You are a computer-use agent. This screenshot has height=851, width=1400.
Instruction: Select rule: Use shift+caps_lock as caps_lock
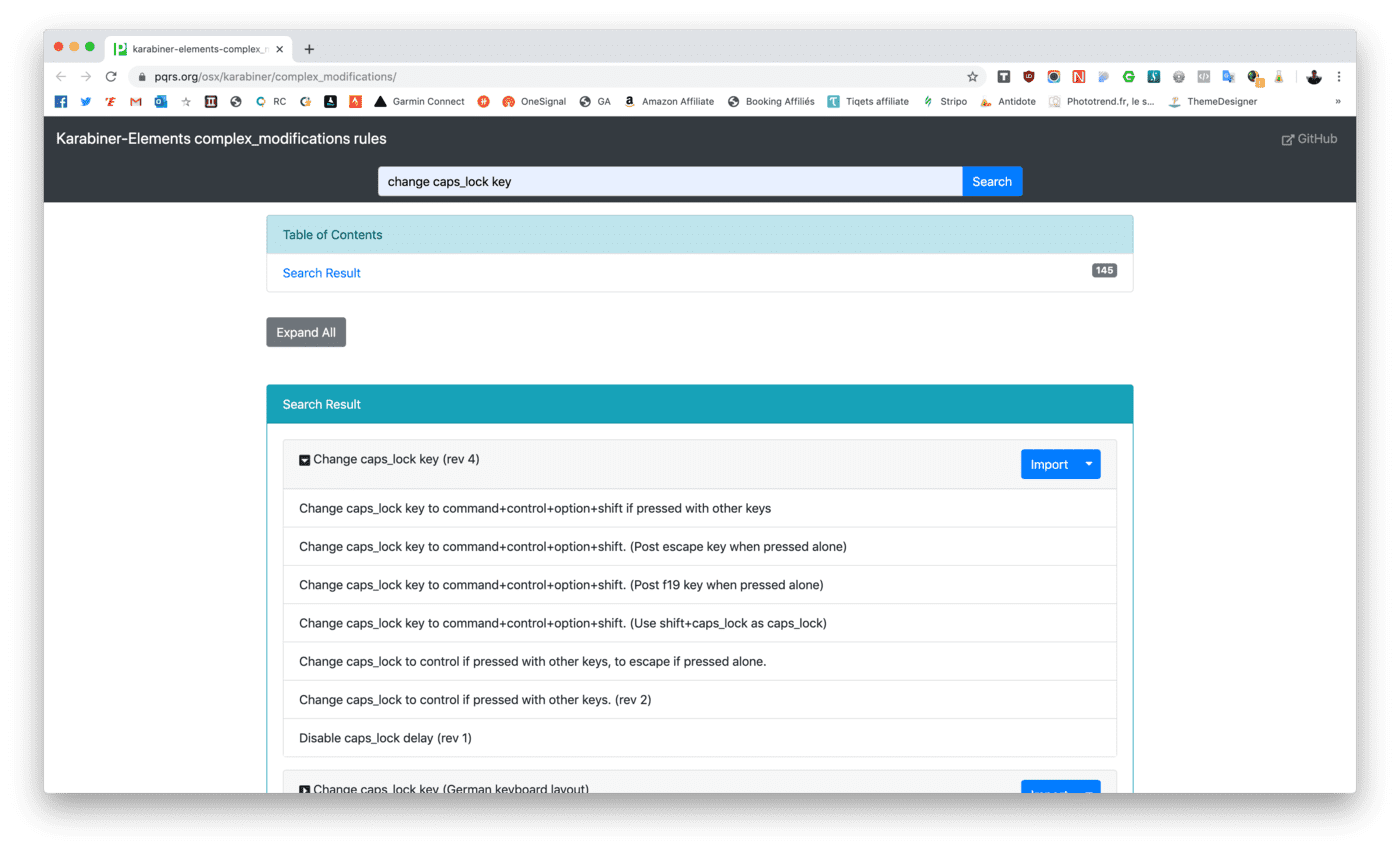click(x=700, y=623)
